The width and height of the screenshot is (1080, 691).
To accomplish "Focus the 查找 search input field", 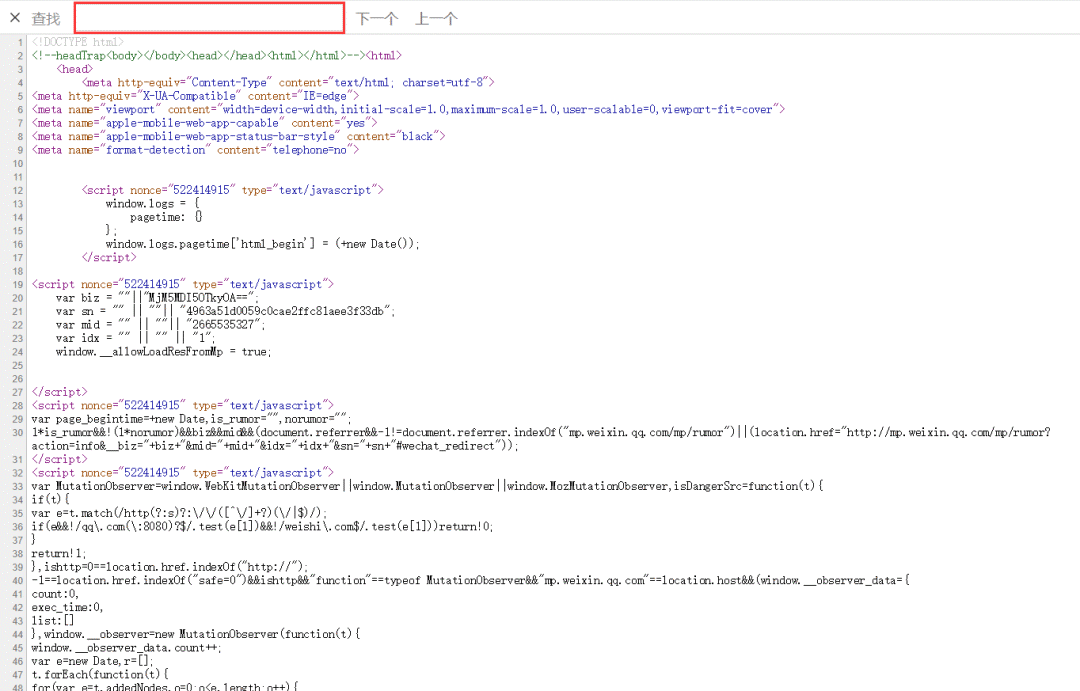I will (209, 18).
